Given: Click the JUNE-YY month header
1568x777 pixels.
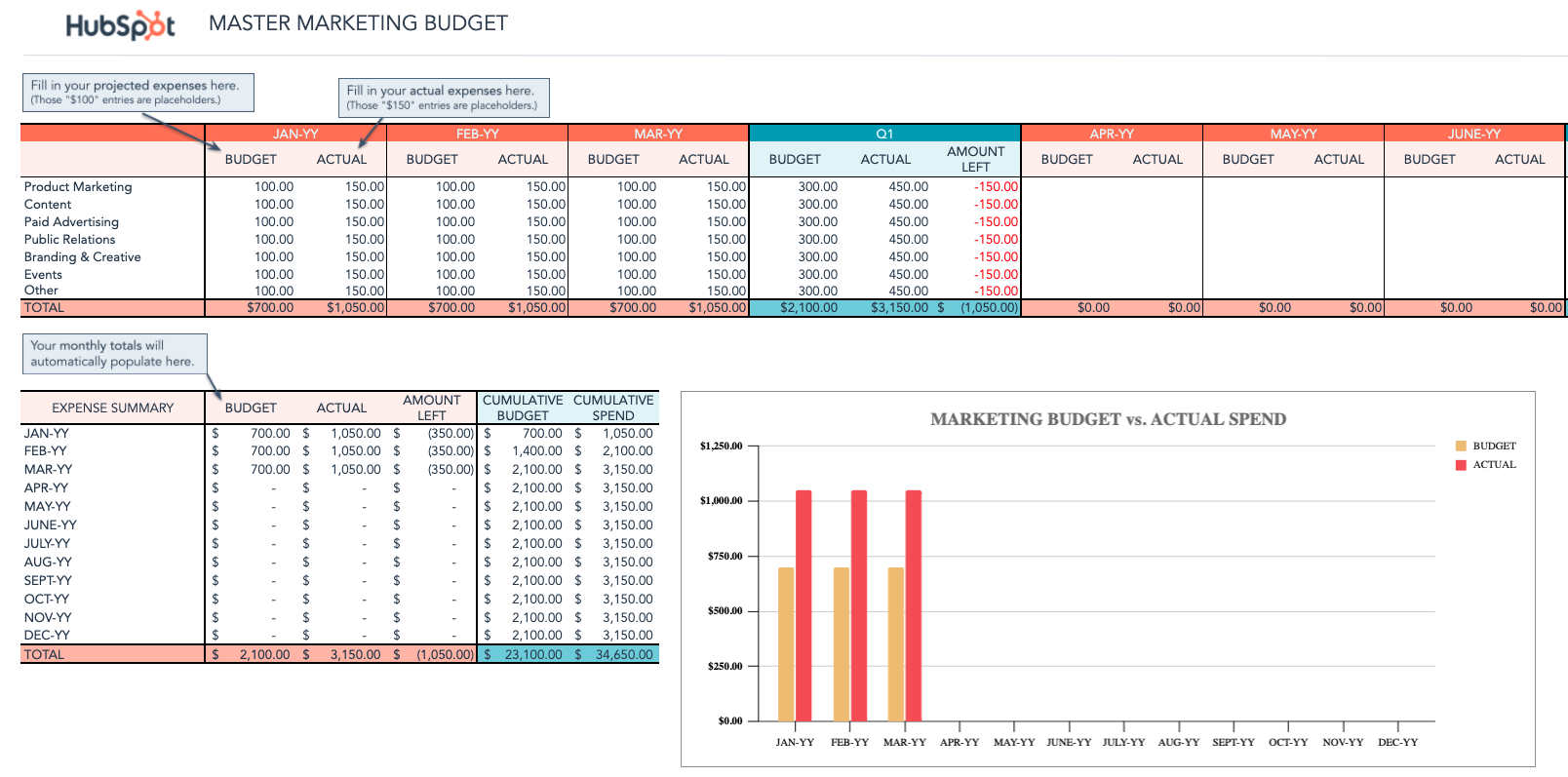Looking at the screenshot, I should 1474,134.
